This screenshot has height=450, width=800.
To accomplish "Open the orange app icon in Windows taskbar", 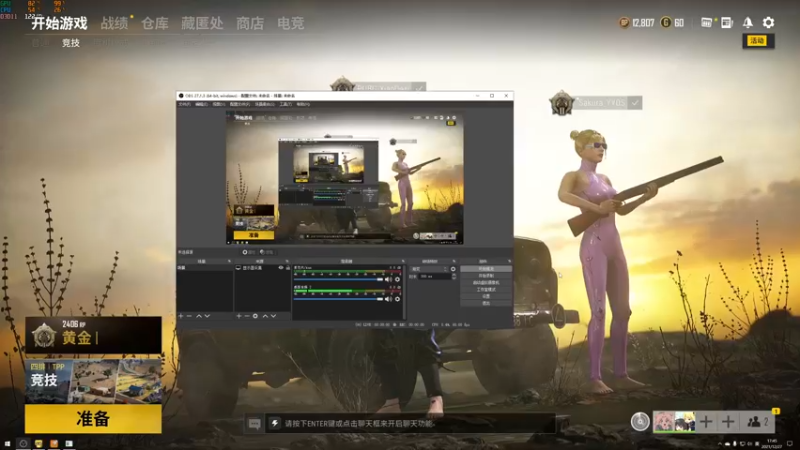I will click(x=54, y=444).
